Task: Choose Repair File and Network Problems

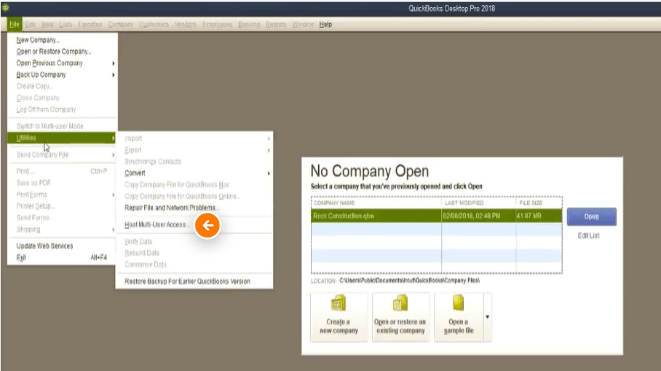Action: point(172,208)
